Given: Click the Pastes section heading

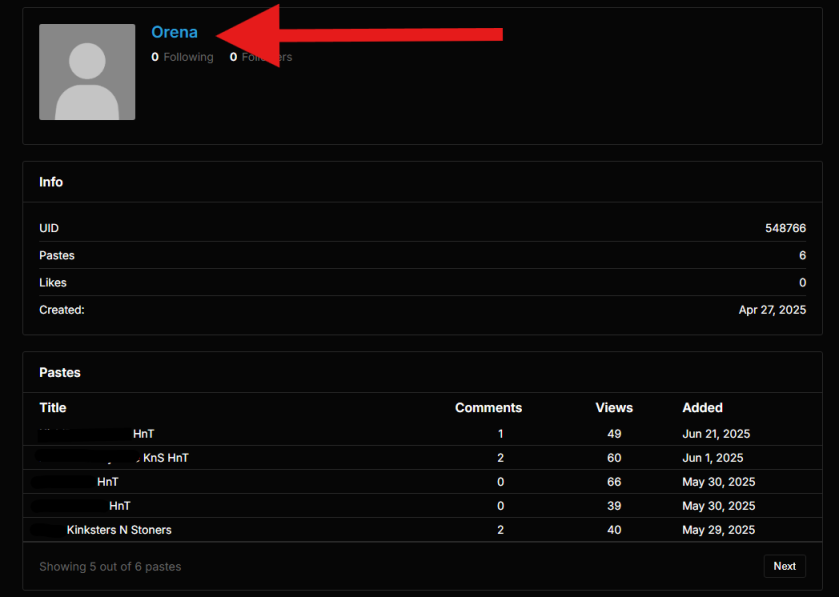Looking at the screenshot, I should pos(60,373).
